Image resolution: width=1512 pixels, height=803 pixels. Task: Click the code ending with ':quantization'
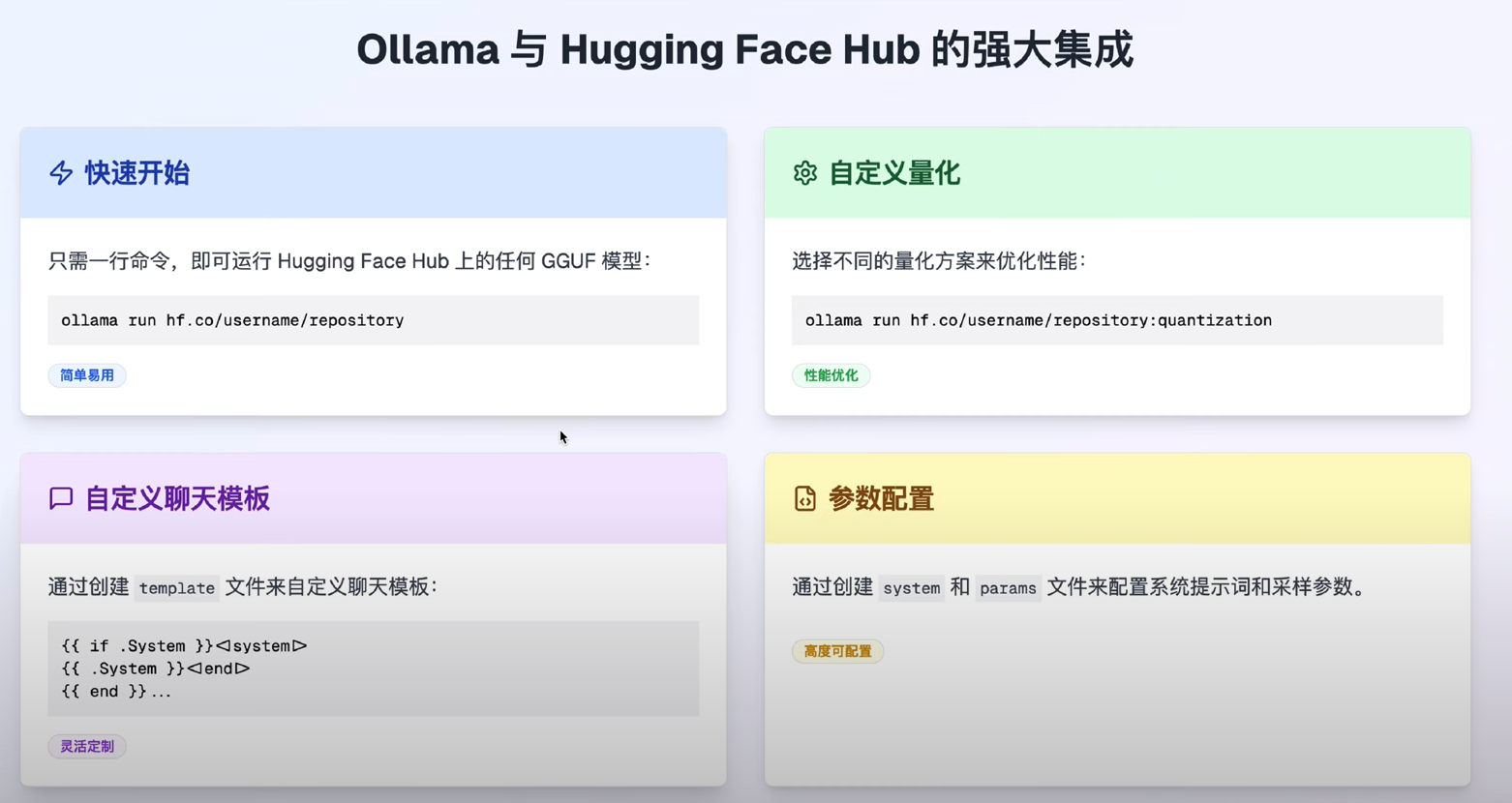click(1039, 320)
